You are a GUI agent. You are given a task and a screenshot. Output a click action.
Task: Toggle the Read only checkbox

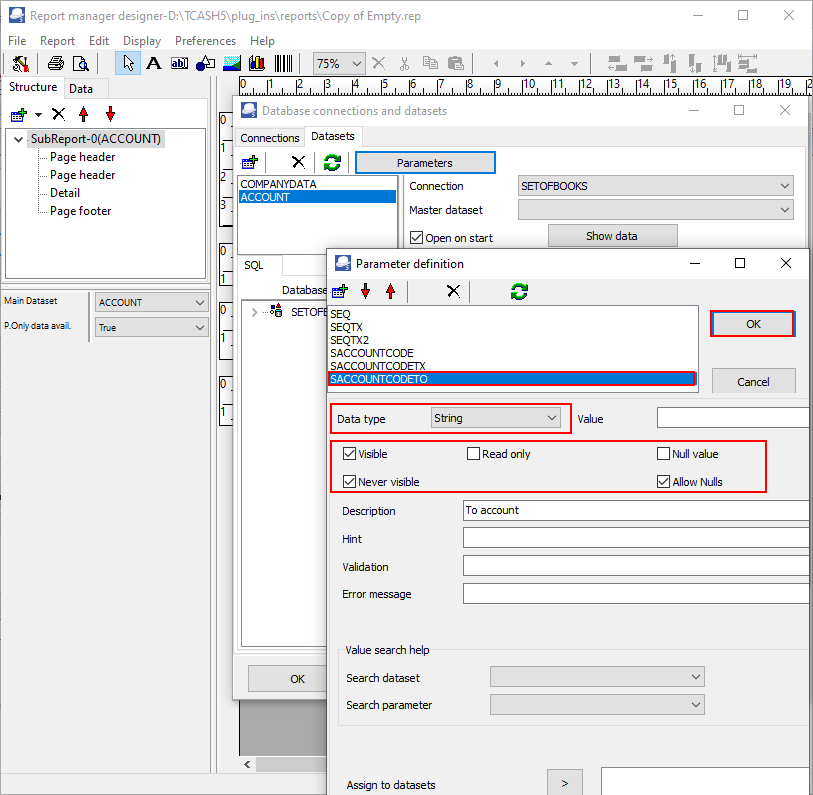473,454
